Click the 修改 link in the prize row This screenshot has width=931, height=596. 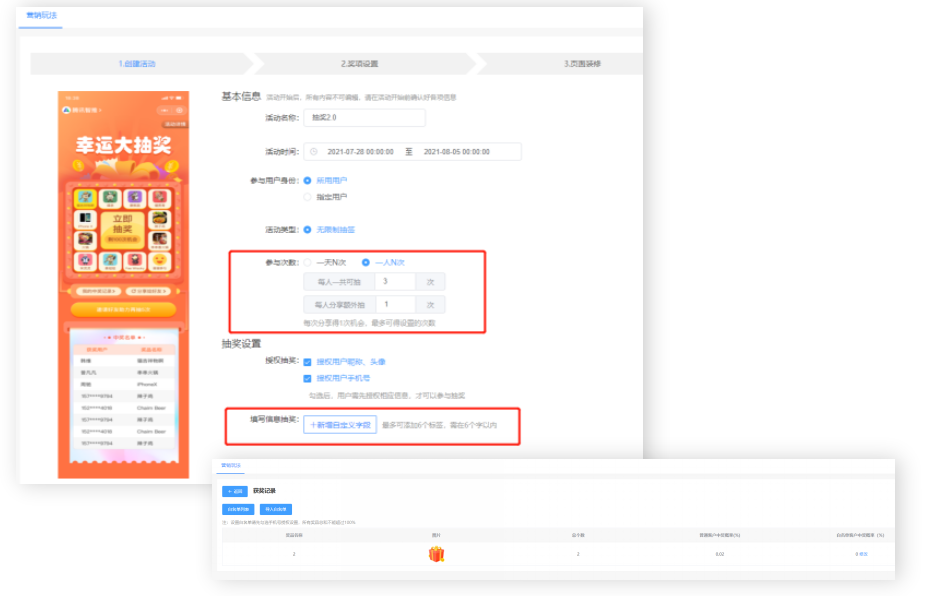pyautogui.click(x=864, y=554)
